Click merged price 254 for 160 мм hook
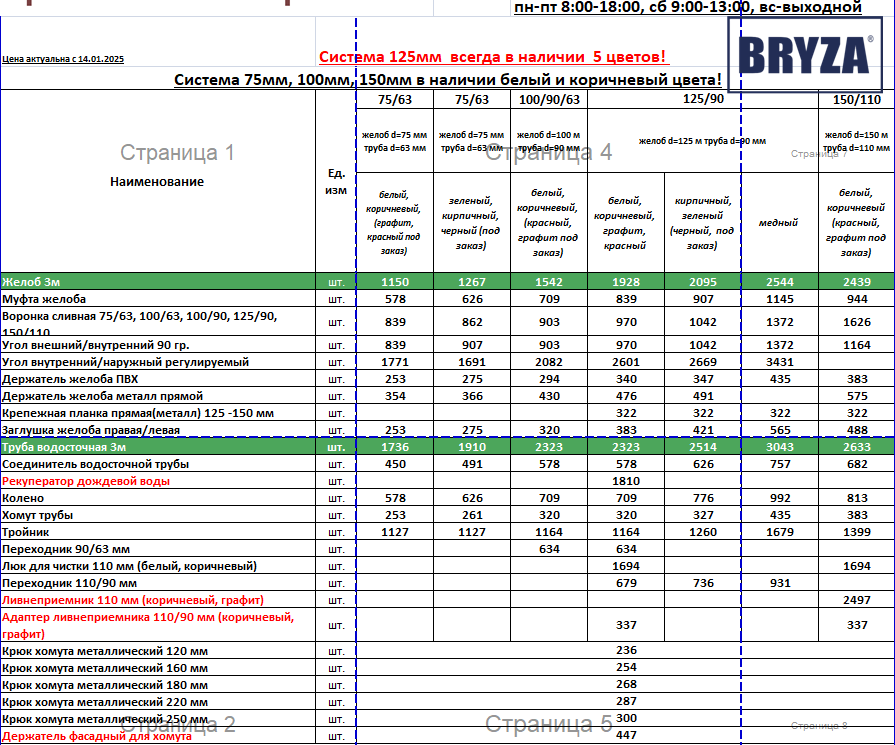This screenshot has height=745, width=895. coord(626,667)
